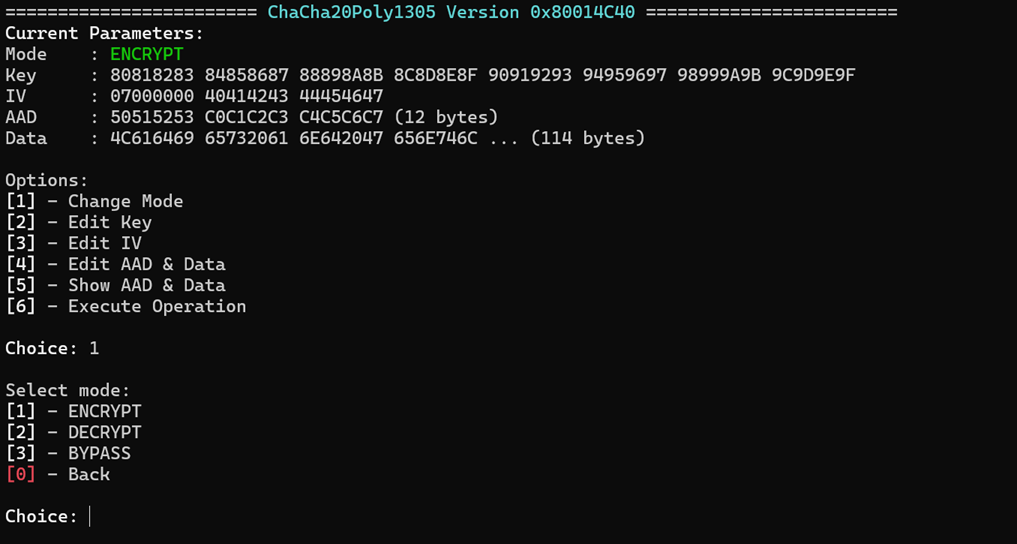Image resolution: width=1017 pixels, height=544 pixels.
Task: Click the bottom Choice input prompt
Action: click(47, 516)
